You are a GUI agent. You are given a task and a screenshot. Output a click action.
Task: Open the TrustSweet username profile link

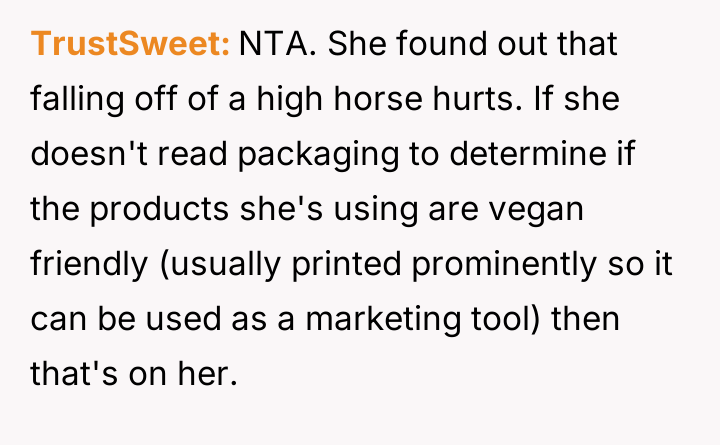click(131, 44)
